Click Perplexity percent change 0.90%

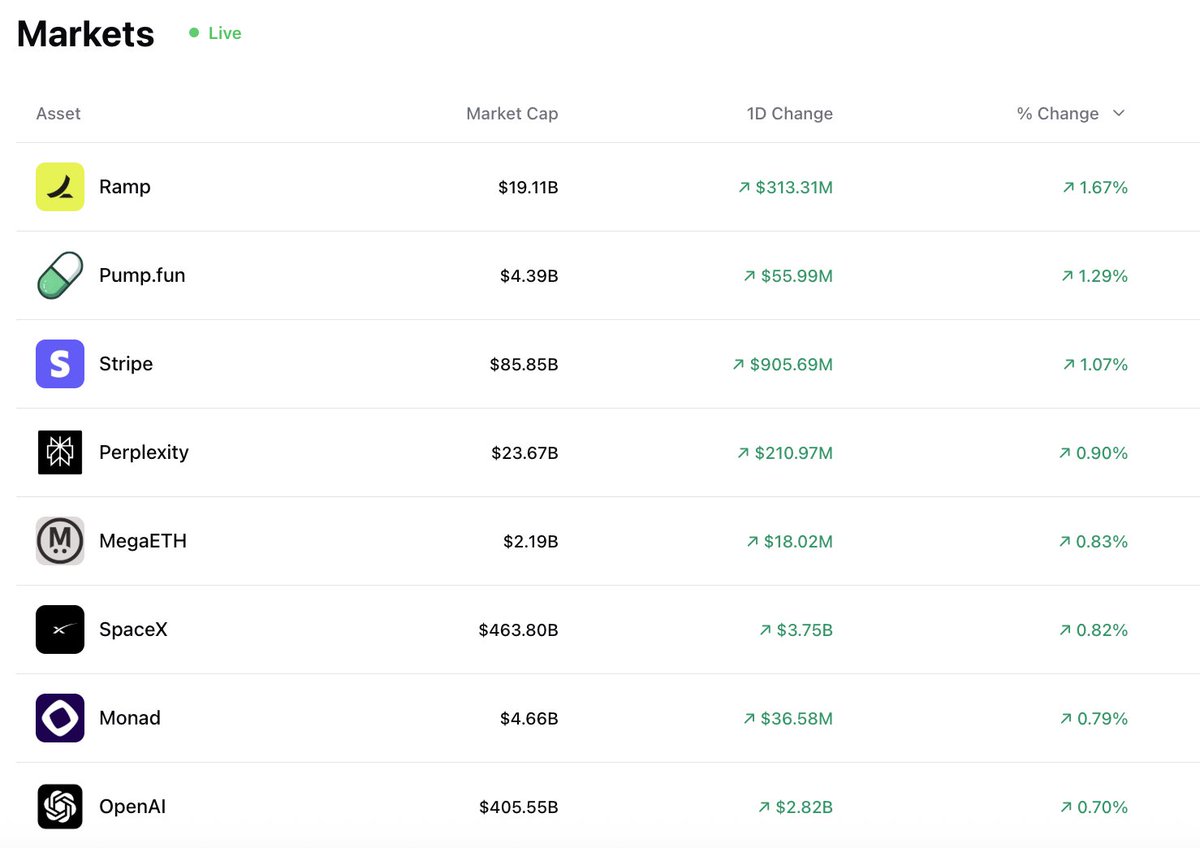(1093, 453)
